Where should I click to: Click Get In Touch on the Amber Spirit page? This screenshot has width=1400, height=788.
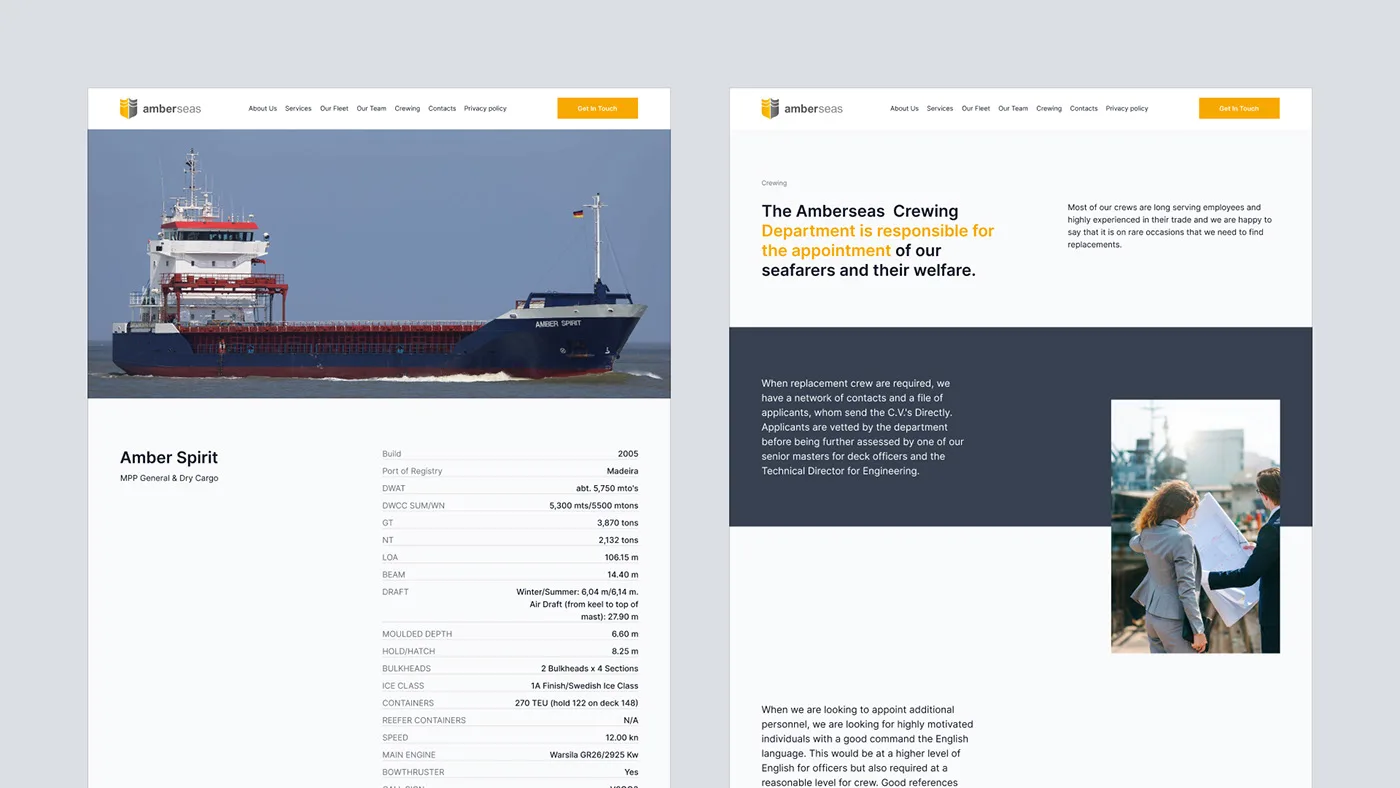tap(597, 108)
